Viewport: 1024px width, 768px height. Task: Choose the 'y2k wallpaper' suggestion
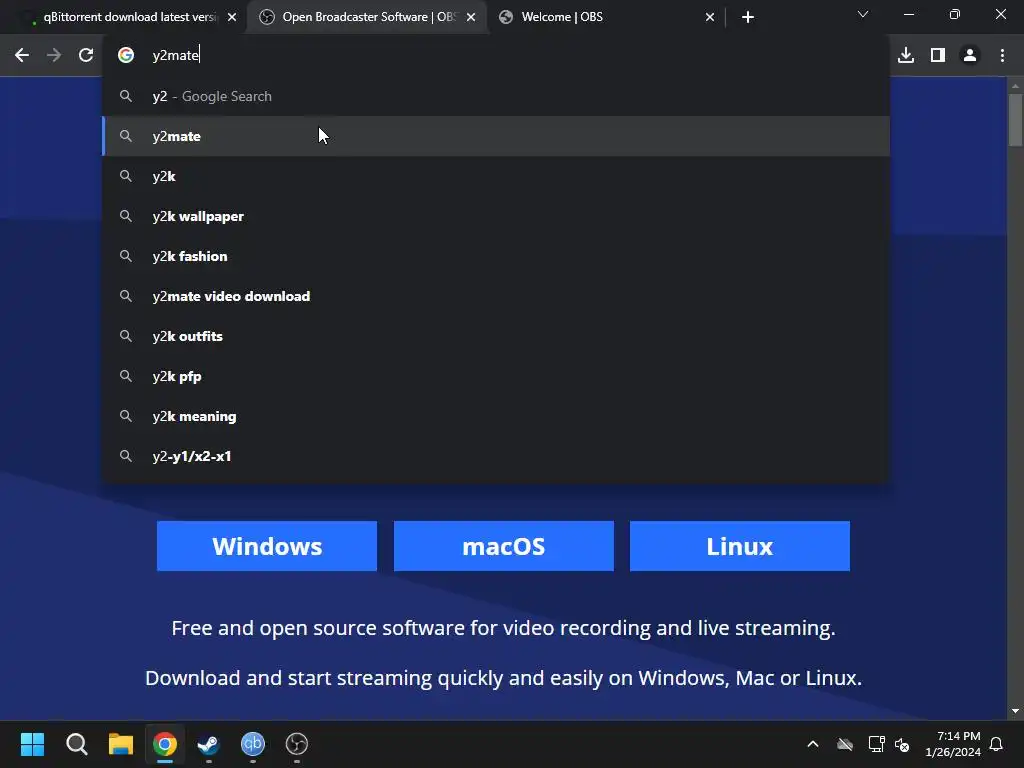point(496,216)
